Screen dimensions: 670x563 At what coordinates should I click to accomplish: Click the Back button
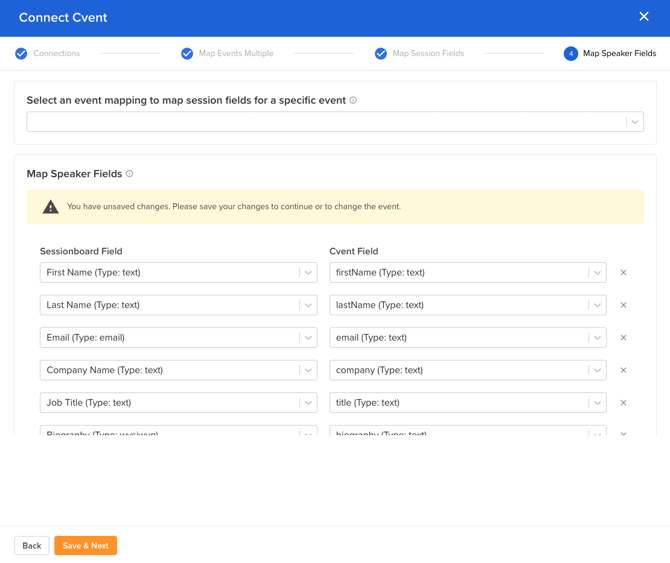tap(32, 545)
